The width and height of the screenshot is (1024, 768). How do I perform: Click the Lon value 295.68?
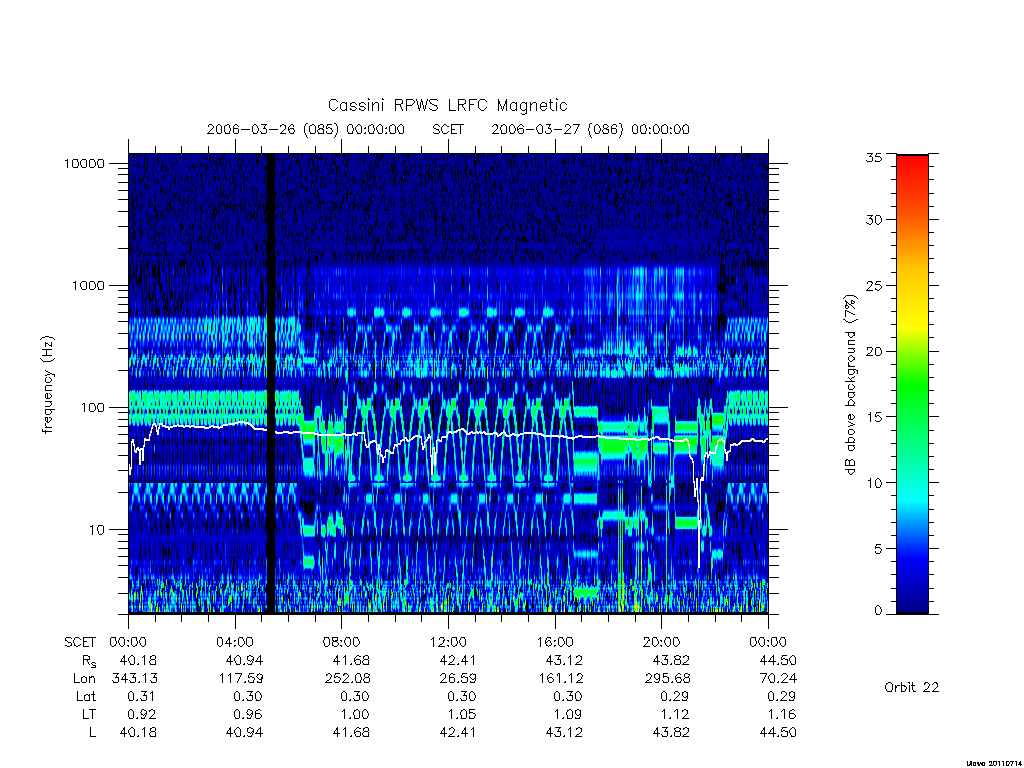(667, 679)
